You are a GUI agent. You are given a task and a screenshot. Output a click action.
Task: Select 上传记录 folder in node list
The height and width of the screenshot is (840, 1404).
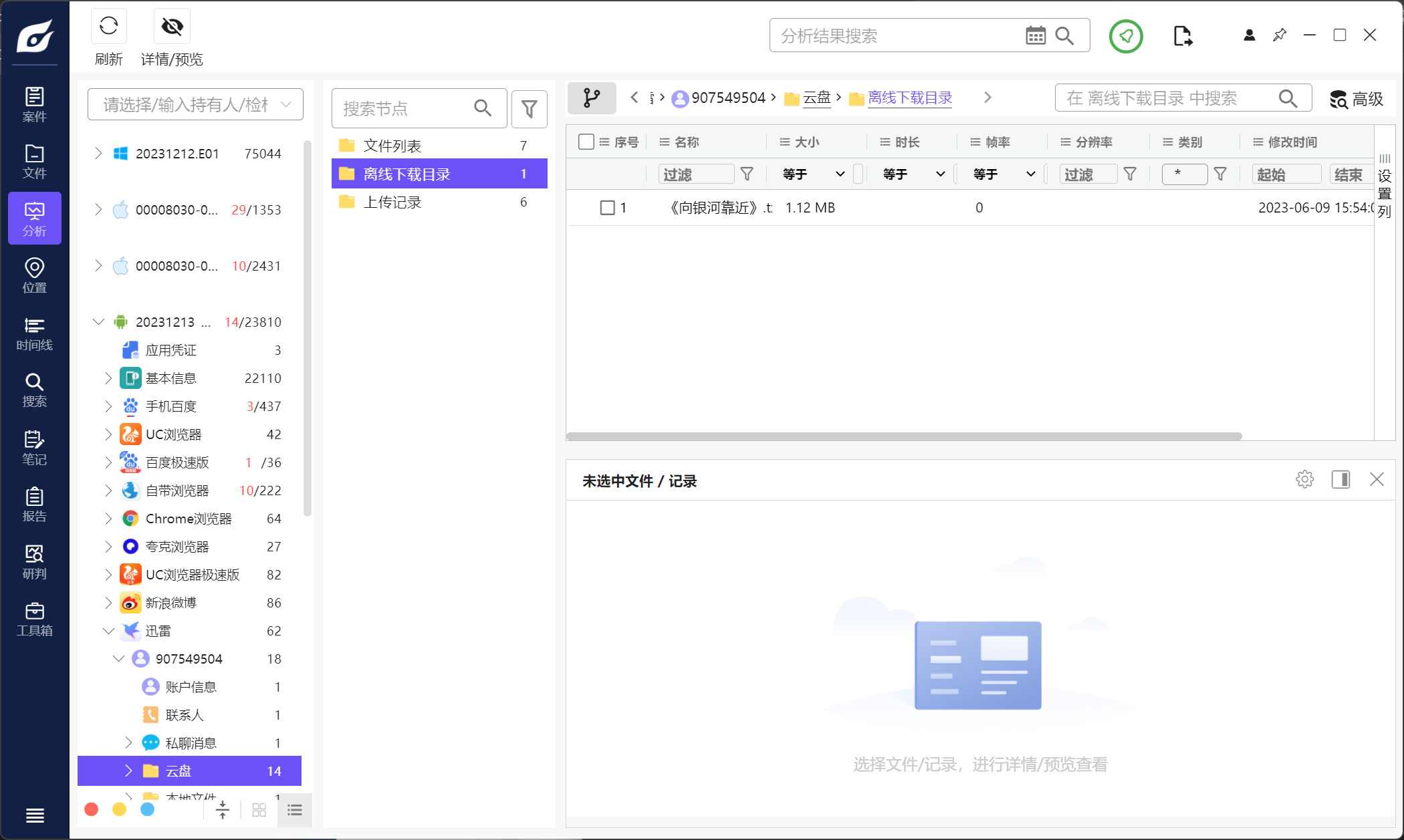click(392, 202)
